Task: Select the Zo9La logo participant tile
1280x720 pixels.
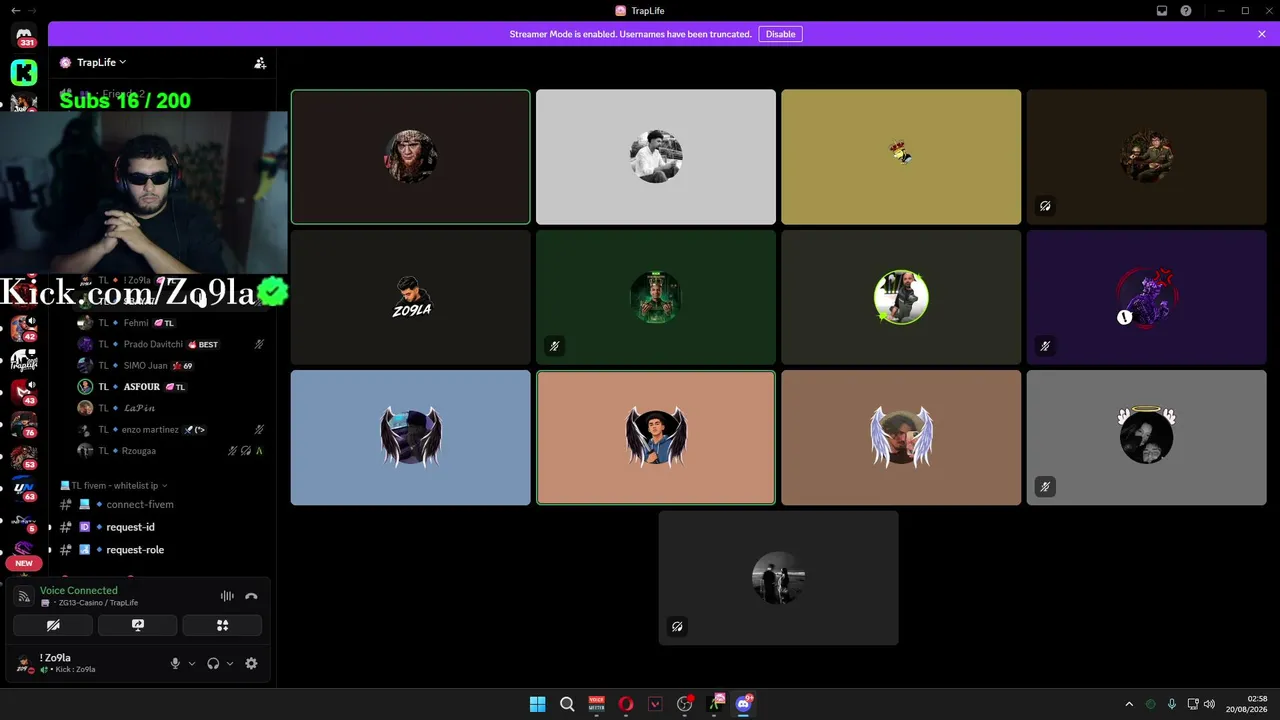Action: (411, 298)
